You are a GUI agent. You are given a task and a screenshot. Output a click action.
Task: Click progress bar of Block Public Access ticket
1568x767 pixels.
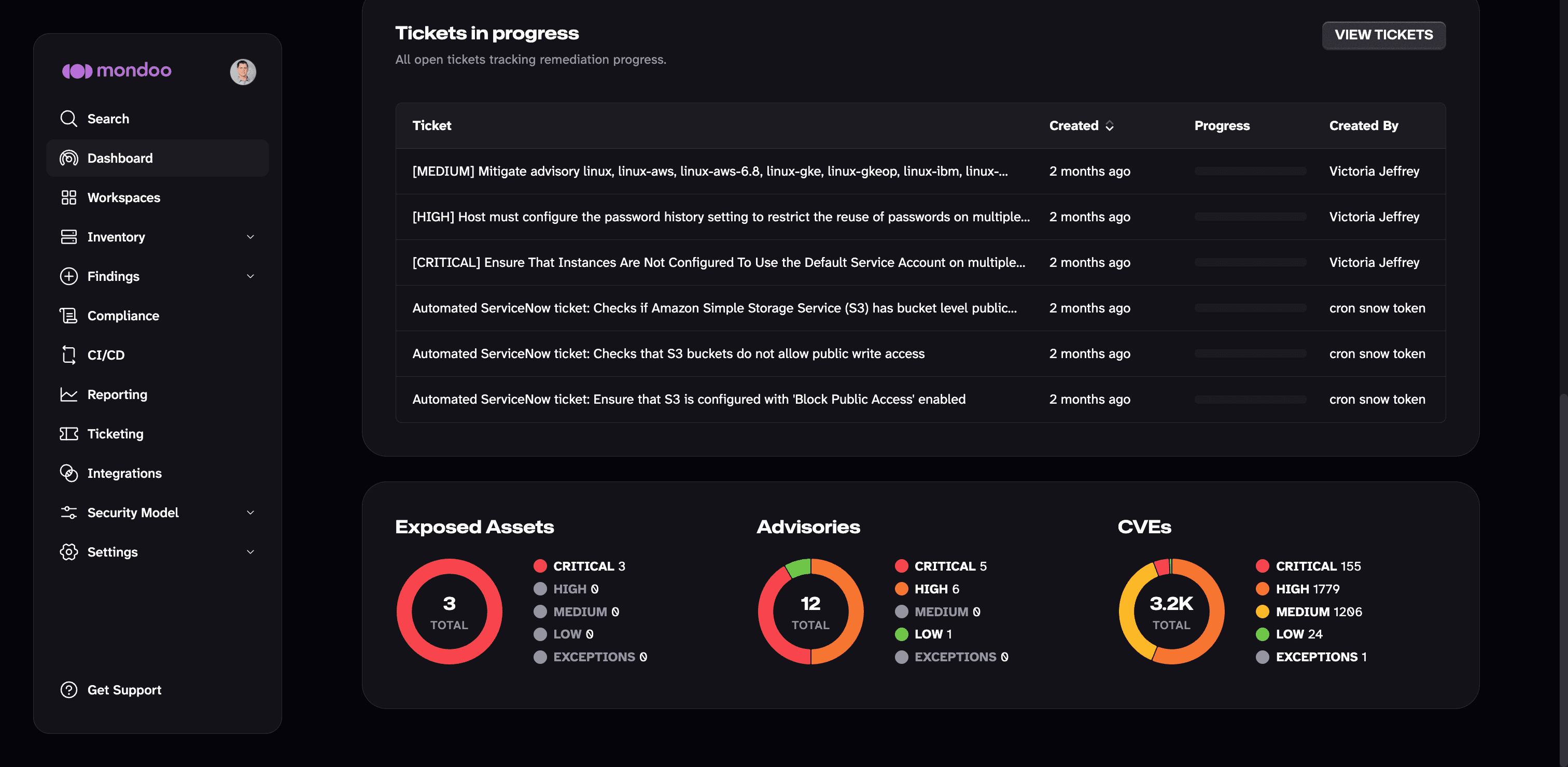(x=1250, y=400)
